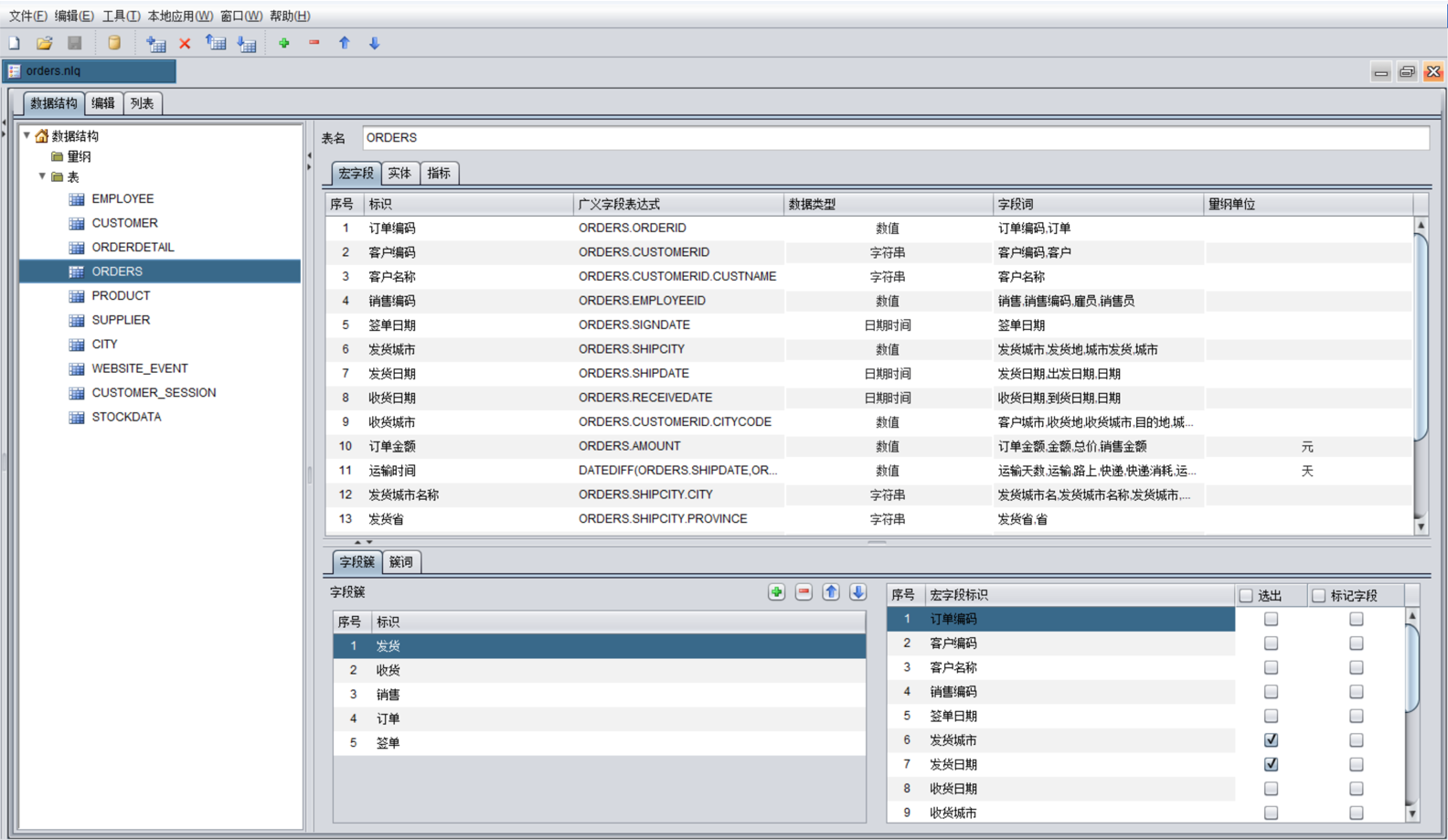The height and width of the screenshot is (840, 1448).
Task: Add a field cluster with green plus button
Action: [x=776, y=592]
